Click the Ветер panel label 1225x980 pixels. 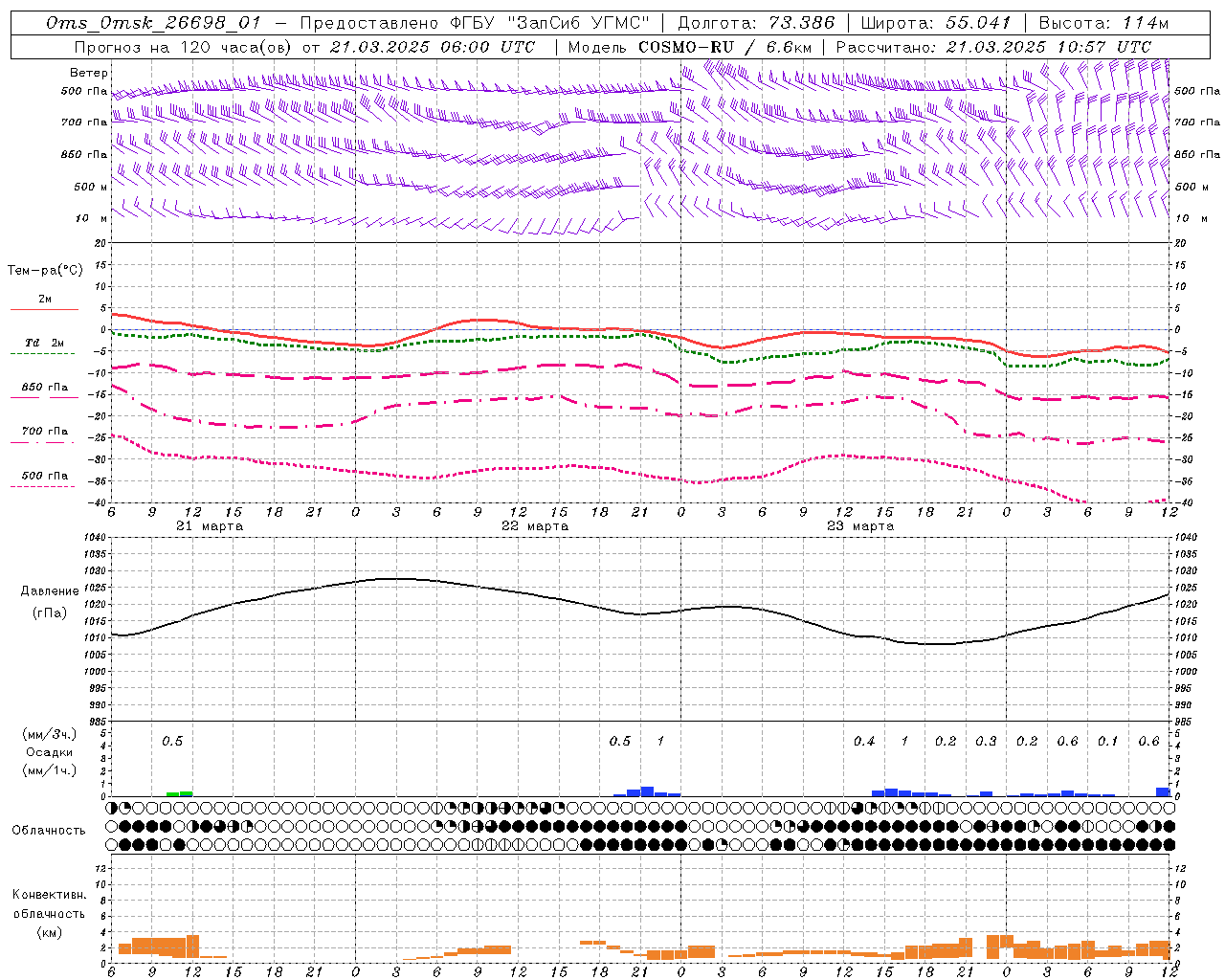pyautogui.click(x=89, y=73)
